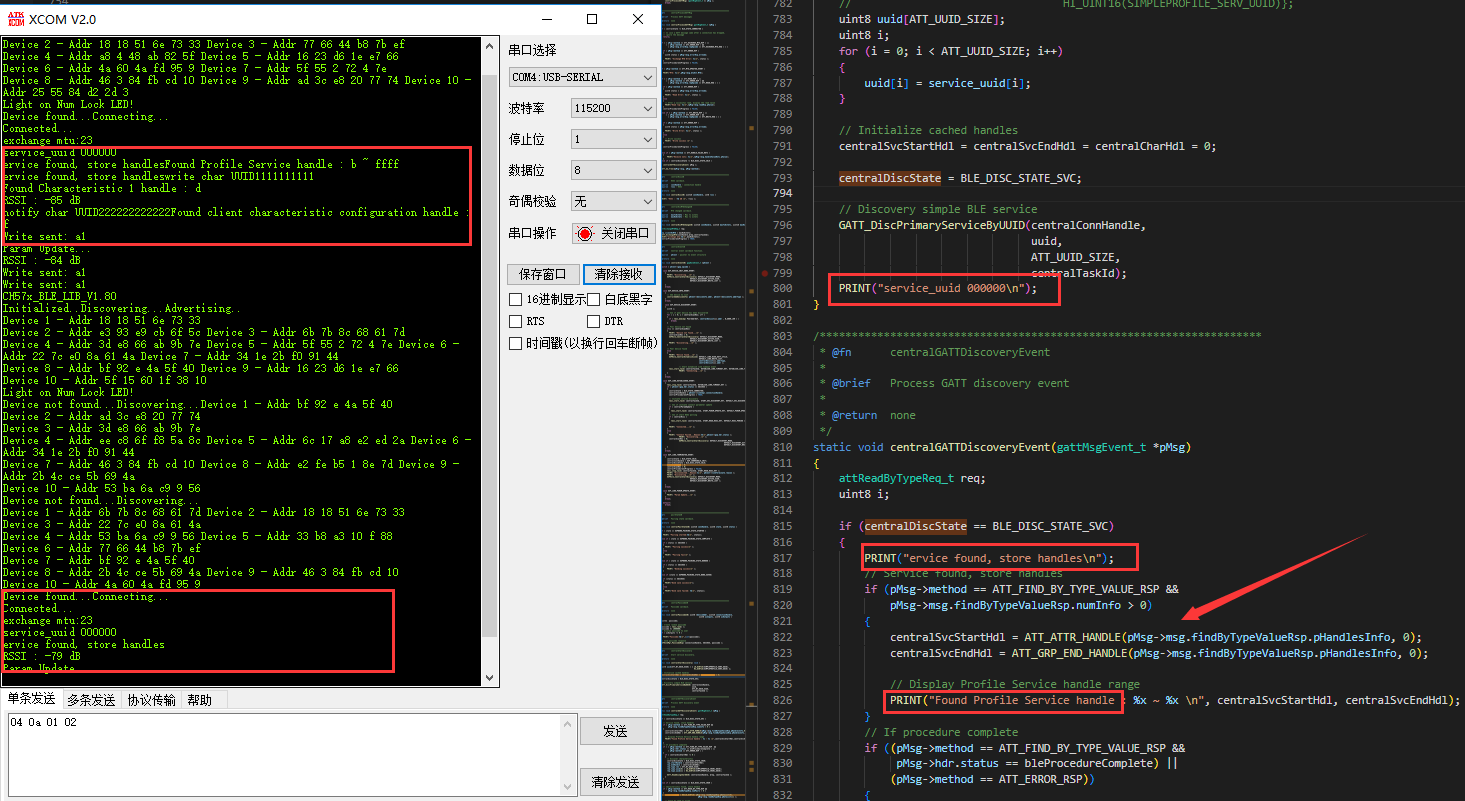Enable the 16进制显示 hex display checkbox
1465x801 pixels.
click(x=515, y=299)
